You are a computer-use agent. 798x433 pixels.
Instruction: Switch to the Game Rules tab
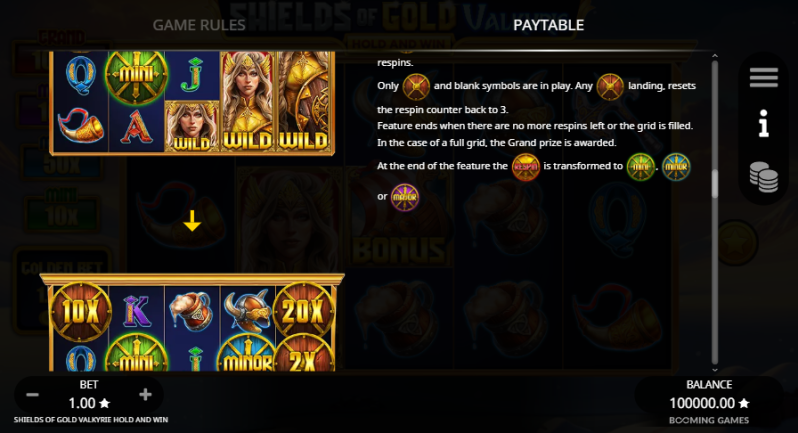tap(199, 25)
